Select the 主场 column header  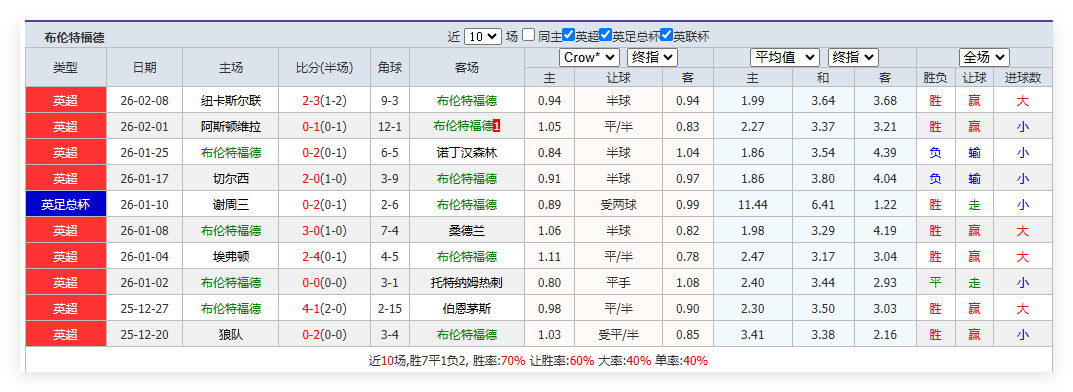tap(231, 67)
